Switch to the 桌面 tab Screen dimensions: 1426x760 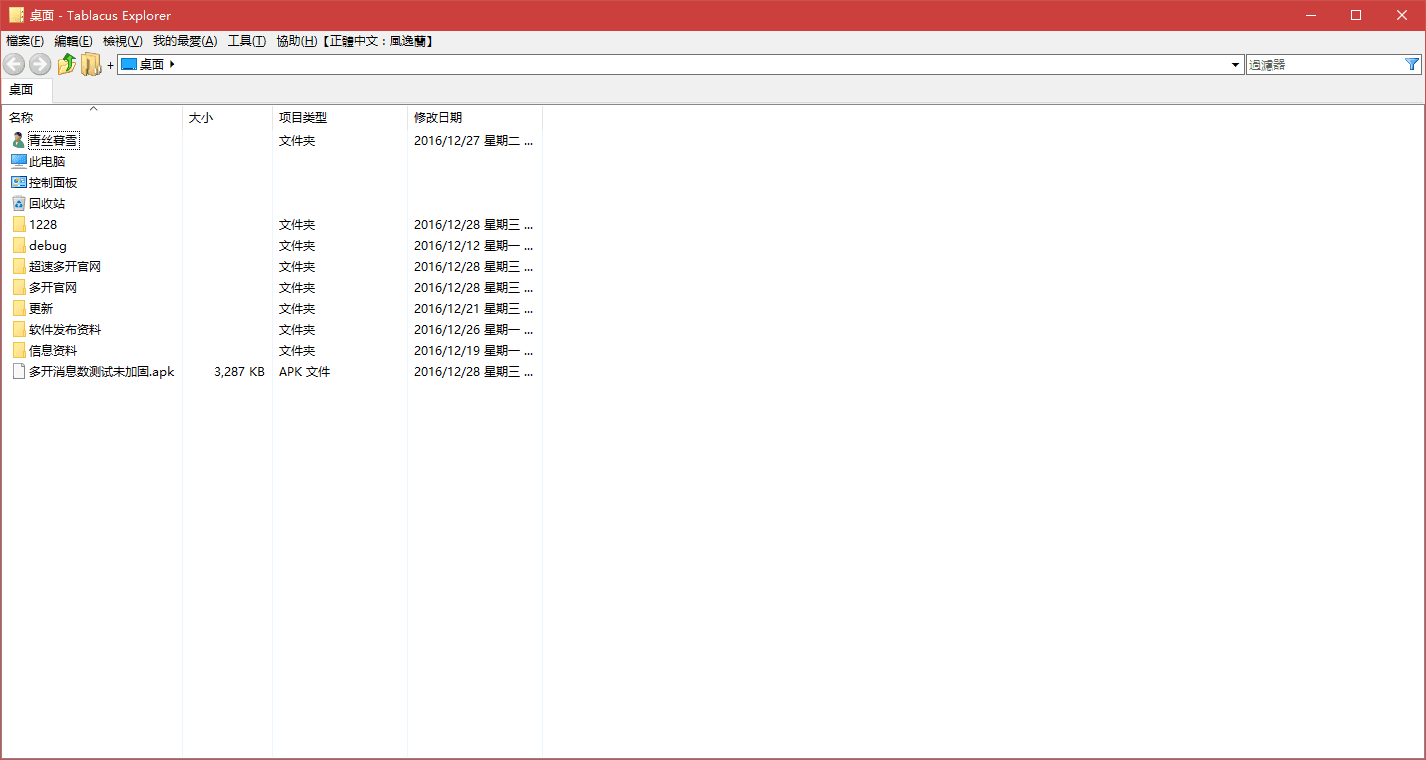click(21, 89)
